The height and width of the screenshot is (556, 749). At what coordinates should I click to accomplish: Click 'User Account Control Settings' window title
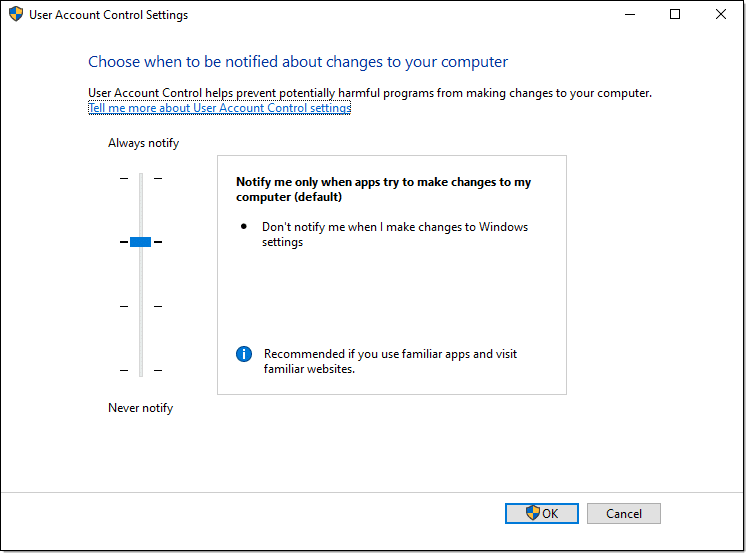(108, 15)
